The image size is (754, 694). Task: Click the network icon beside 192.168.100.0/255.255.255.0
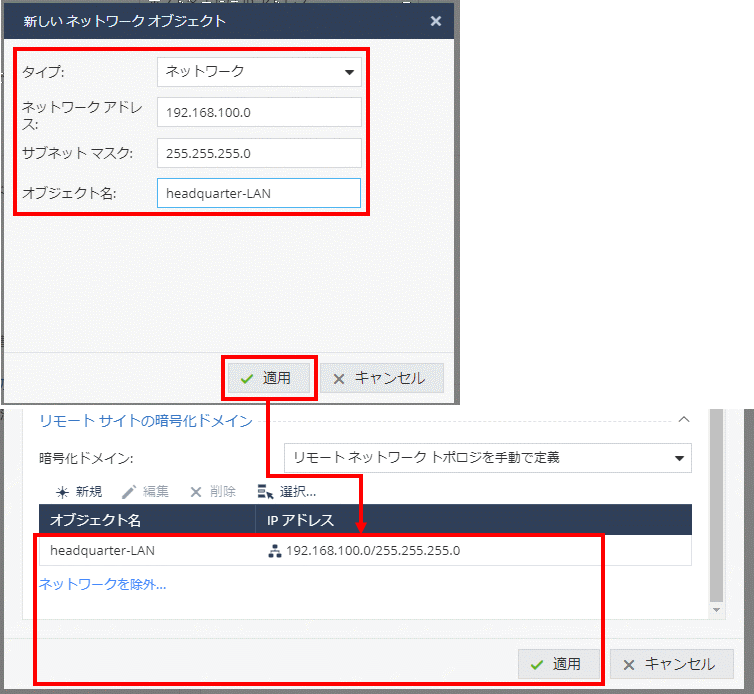[274, 551]
